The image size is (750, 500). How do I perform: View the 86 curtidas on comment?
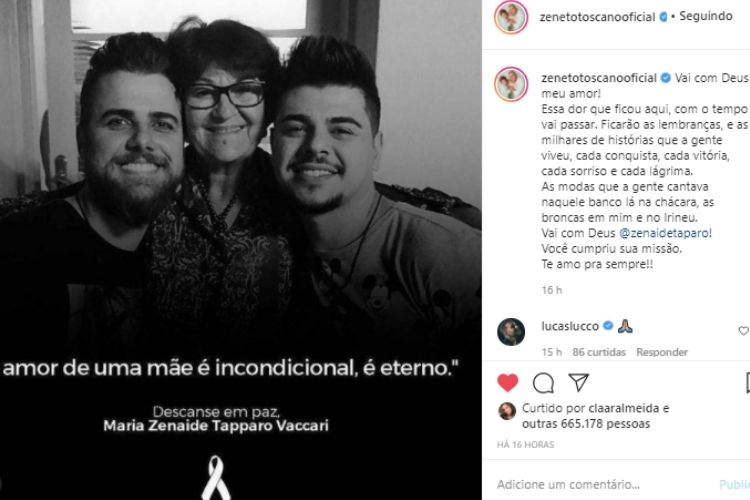coord(599,352)
